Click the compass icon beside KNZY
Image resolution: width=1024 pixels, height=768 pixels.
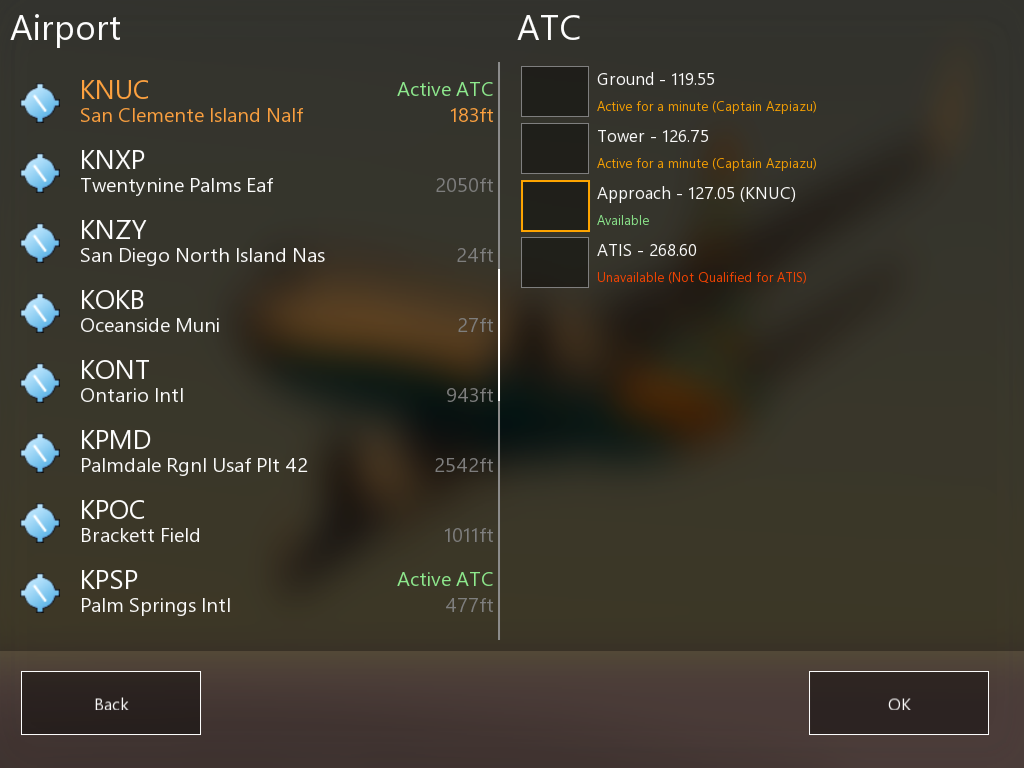coord(40,243)
